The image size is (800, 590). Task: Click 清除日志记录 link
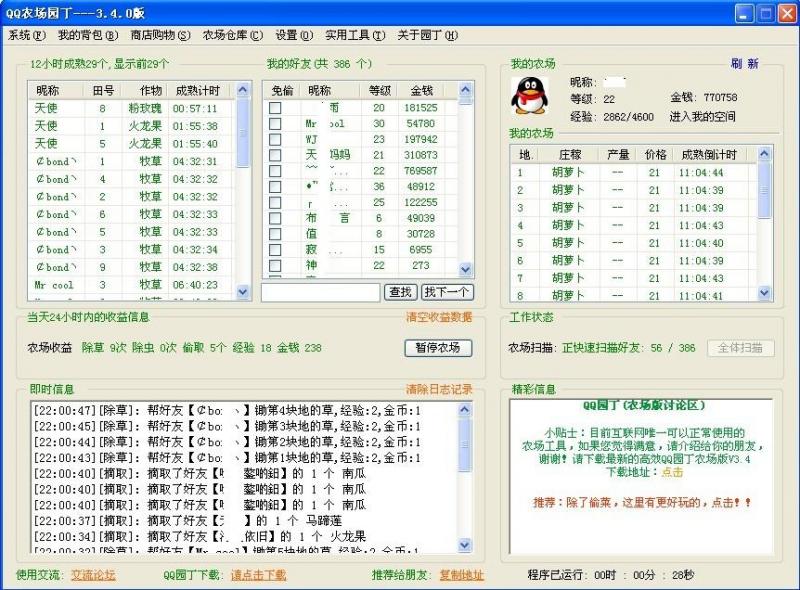coord(439,389)
